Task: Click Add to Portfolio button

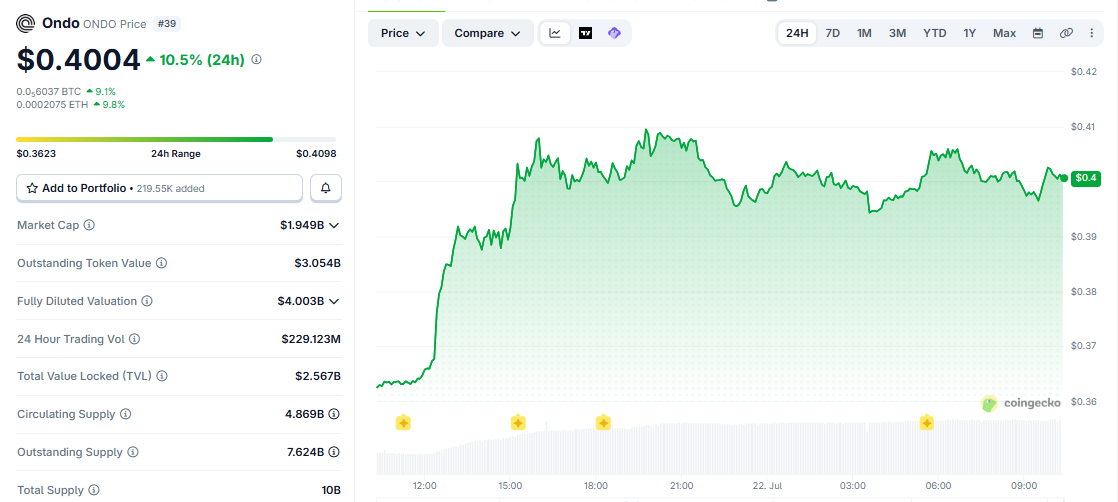Action: [x=160, y=188]
